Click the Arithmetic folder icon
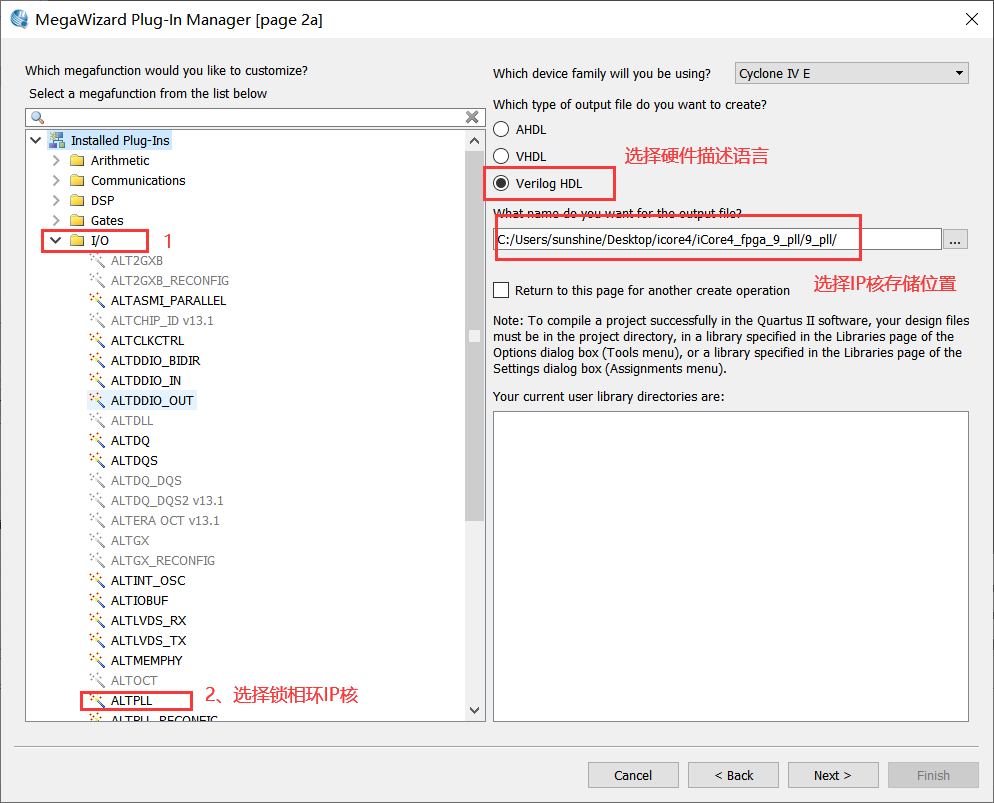The image size is (994, 803). click(x=77, y=160)
